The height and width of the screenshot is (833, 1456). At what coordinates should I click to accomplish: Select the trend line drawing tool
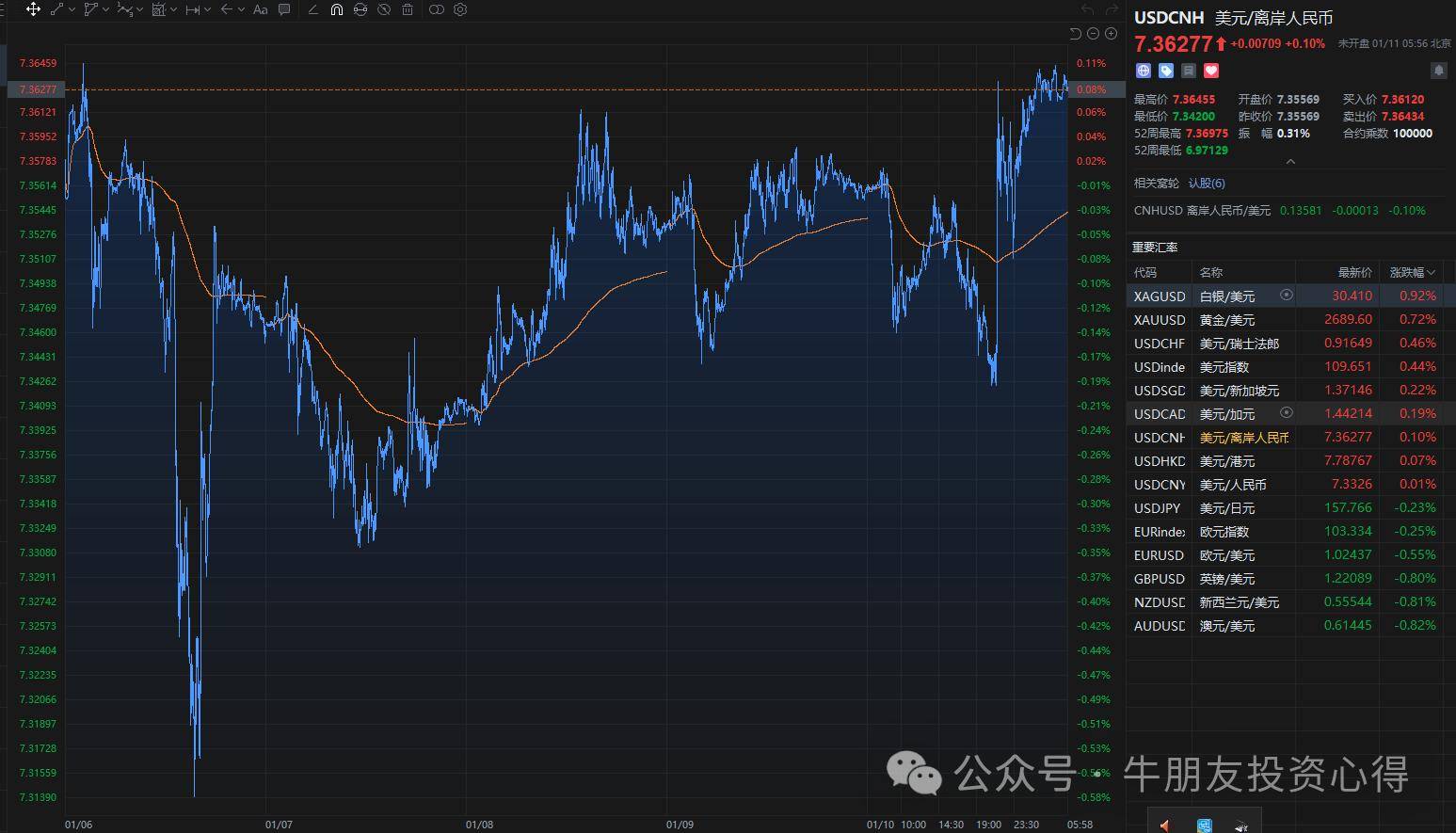pos(57,9)
